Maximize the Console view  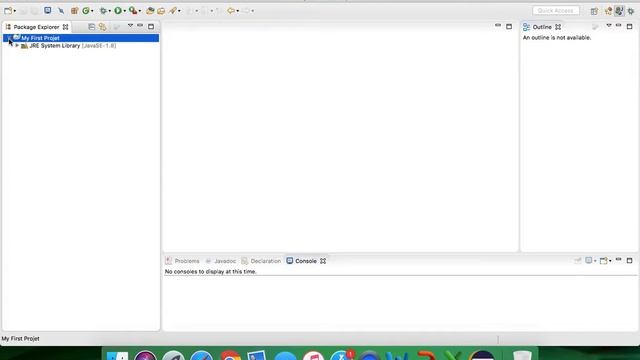point(629,260)
